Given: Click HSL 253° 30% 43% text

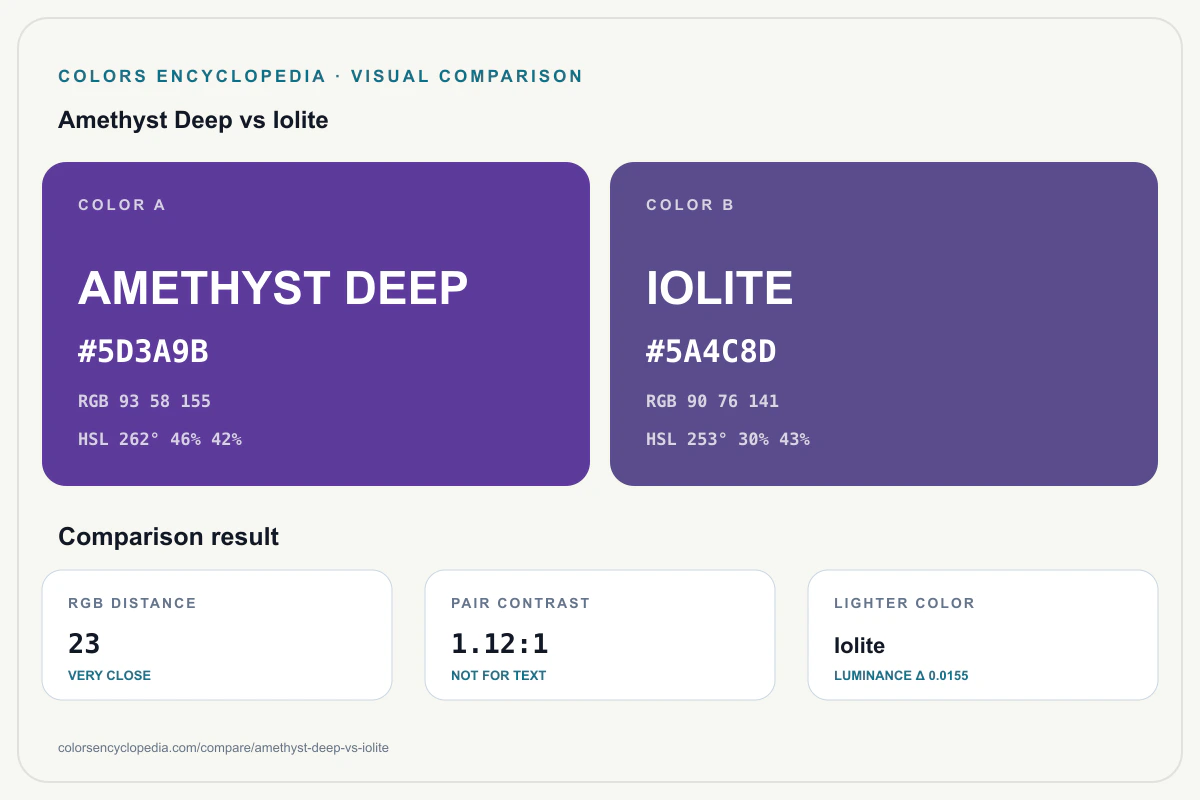Looking at the screenshot, I should [728, 439].
